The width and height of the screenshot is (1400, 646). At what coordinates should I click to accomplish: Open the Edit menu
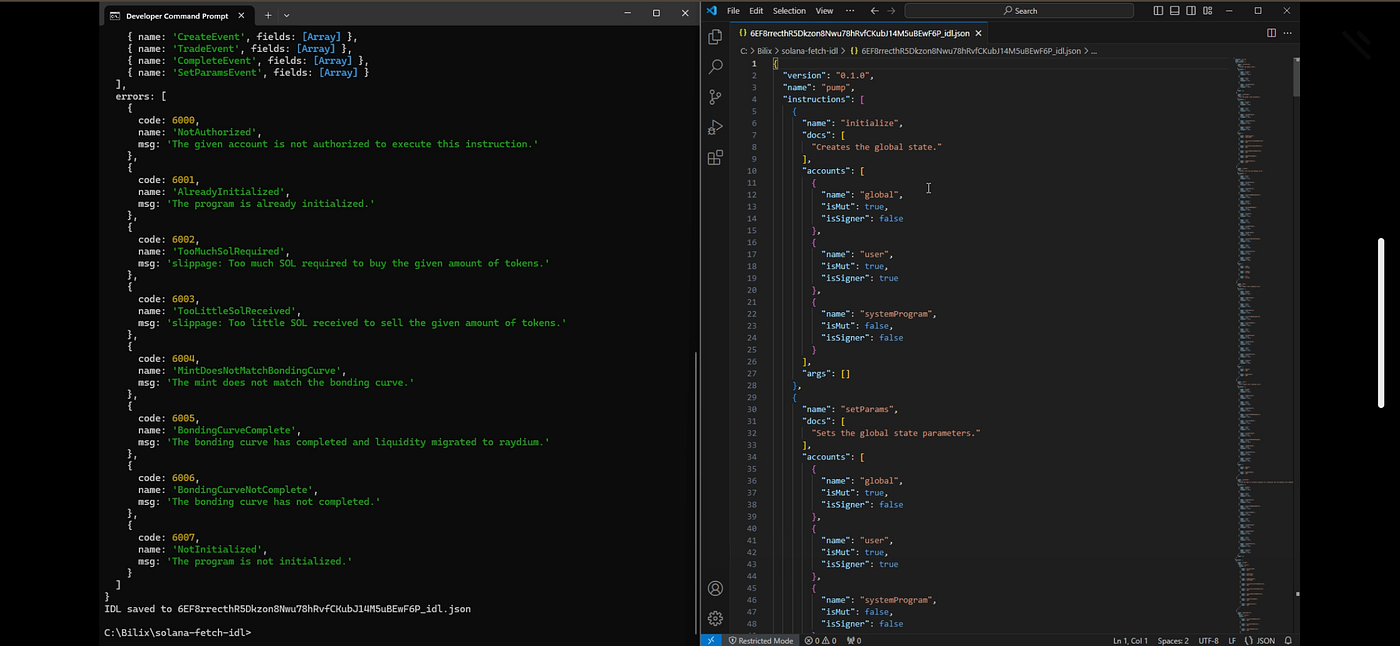756,11
